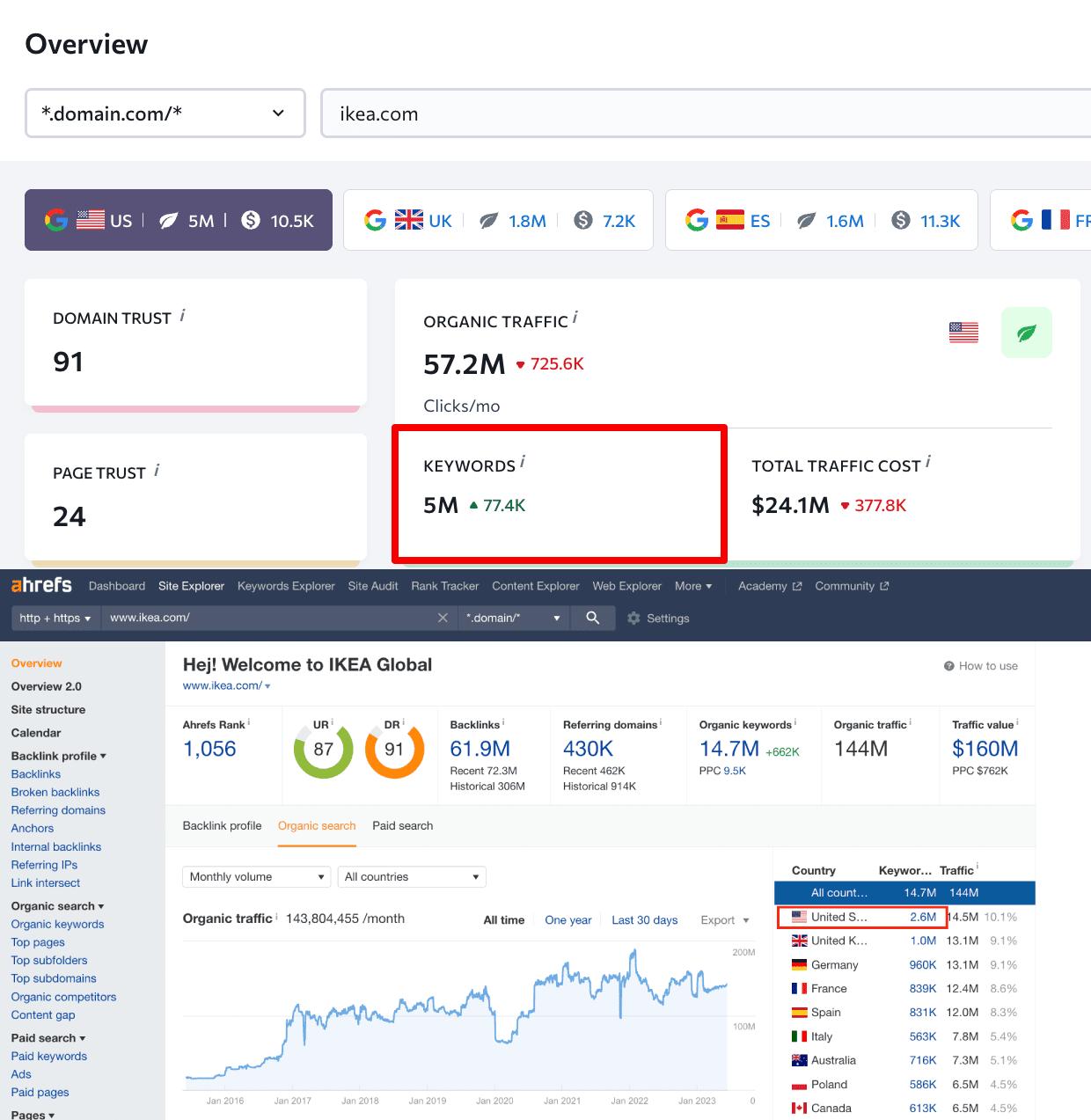Click the ikea.com domain input field
The height and width of the screenshot is (1120, 1091).
[706, 113]
